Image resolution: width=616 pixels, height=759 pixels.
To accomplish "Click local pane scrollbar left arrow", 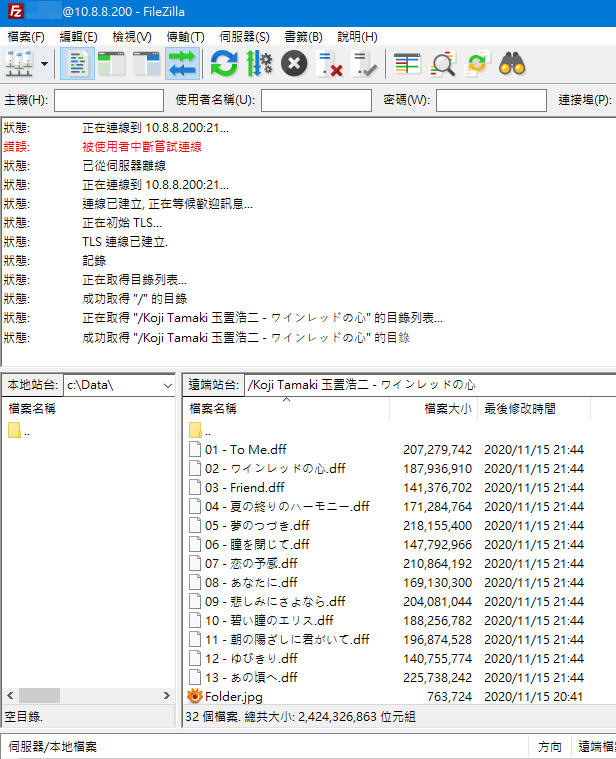I will tap(10, 696).
